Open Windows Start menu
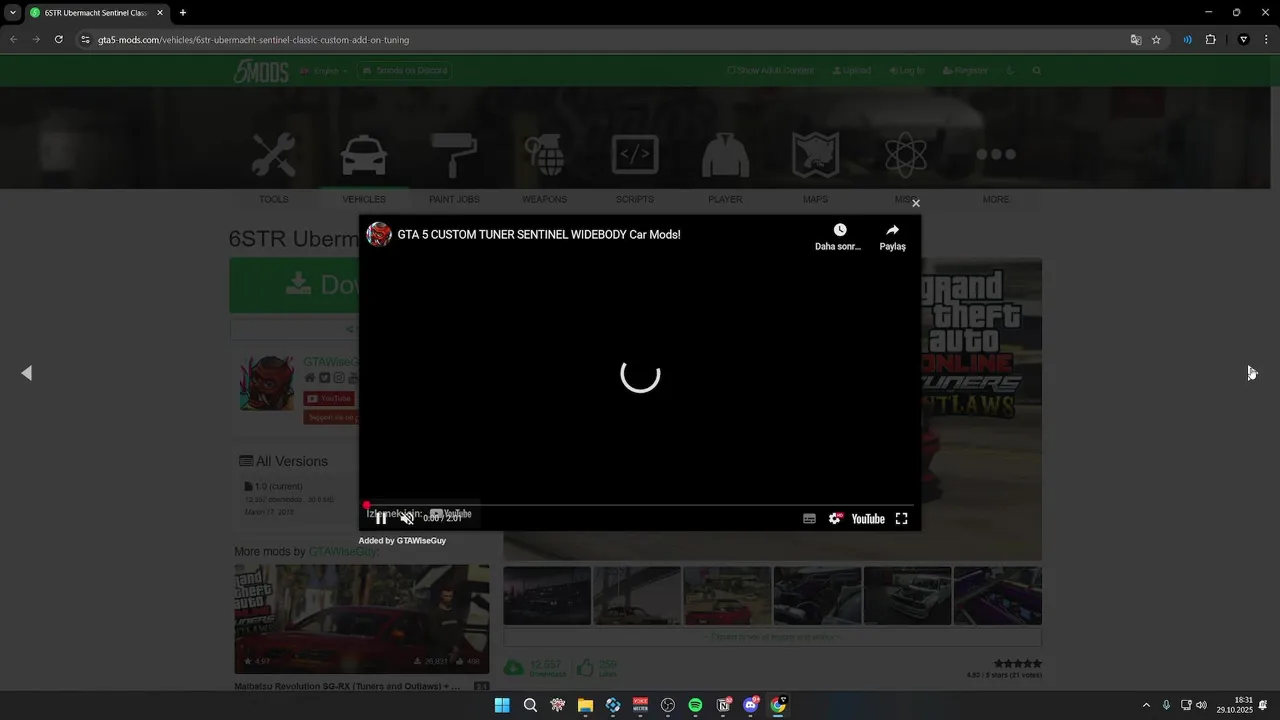Viewport: 1280px width, 720px height. [x=502, y=705]
